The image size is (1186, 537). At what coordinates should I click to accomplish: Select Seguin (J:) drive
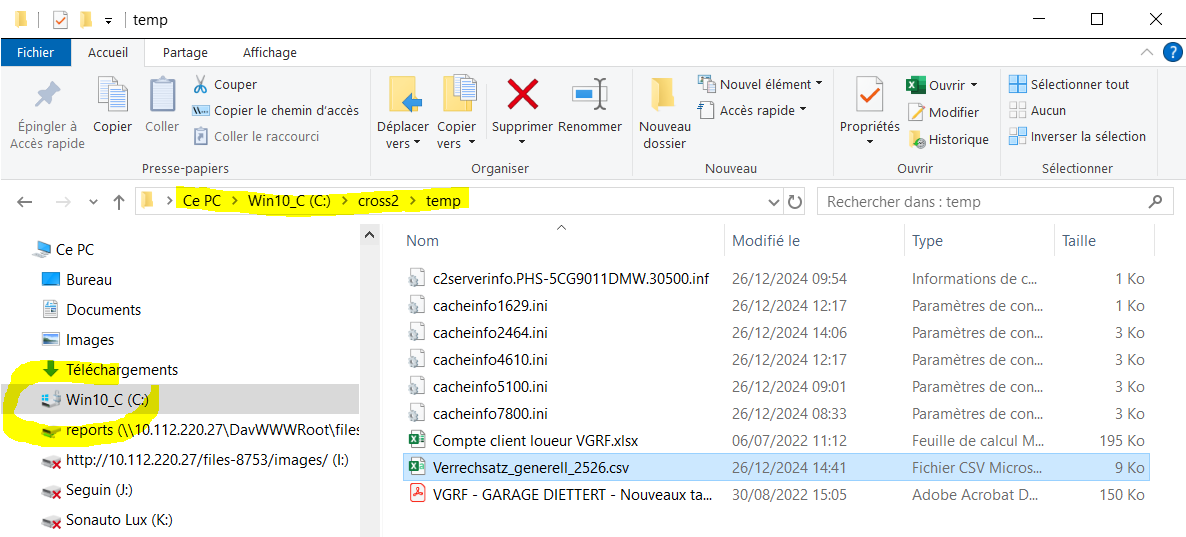[99, 491]
